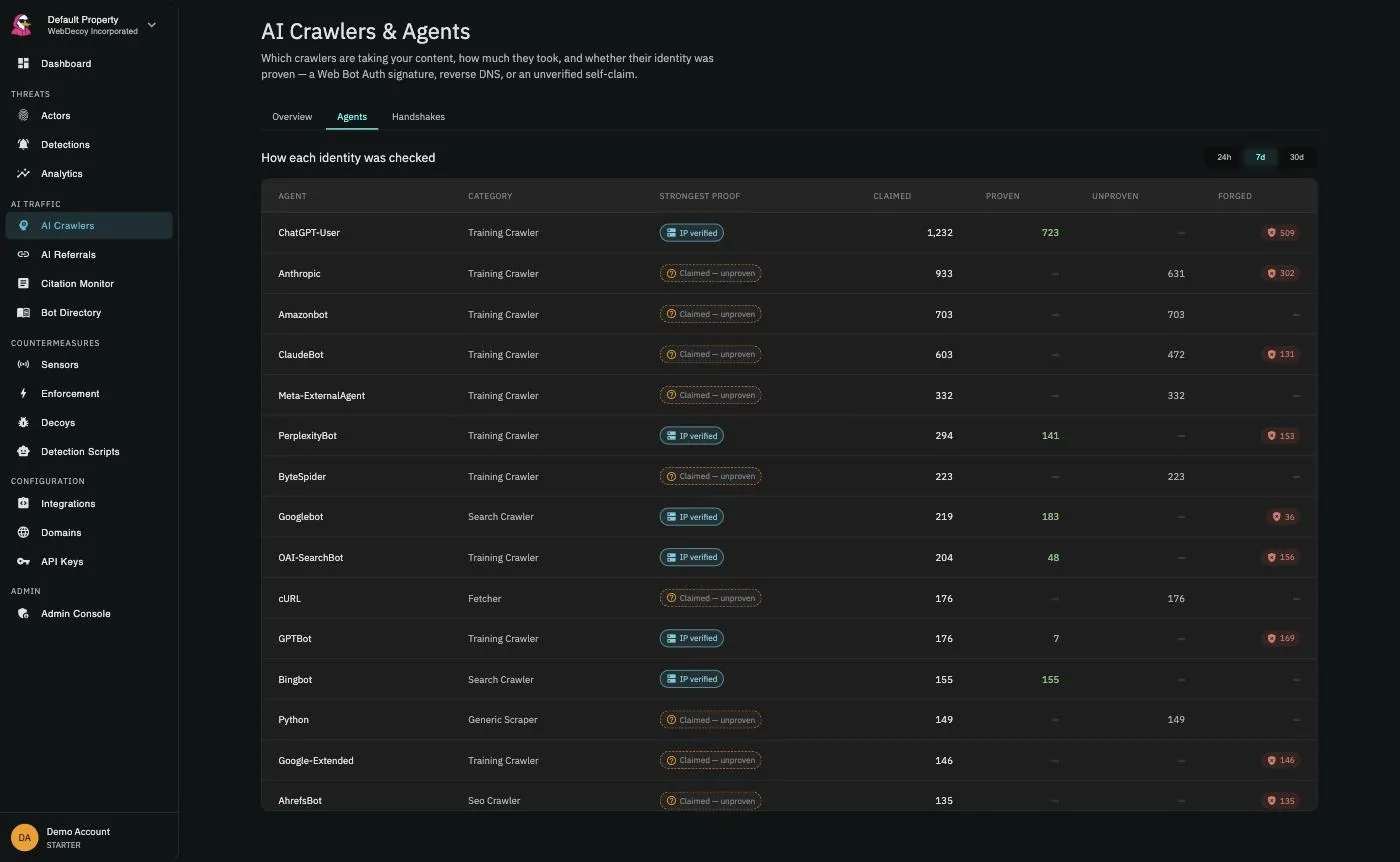
Task: Click the AI Referrals link icon
Action: point(23,254)
